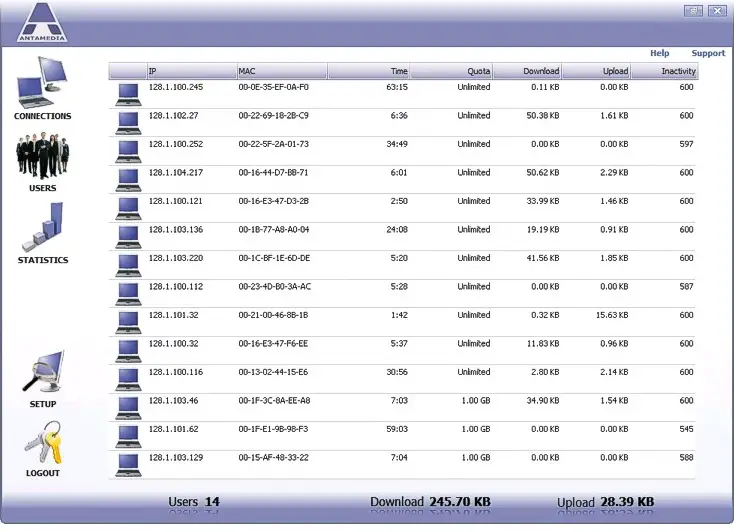Click the 15.63 KB upload value
This screenshot has height=532, width=734.
tap(612, 315)
